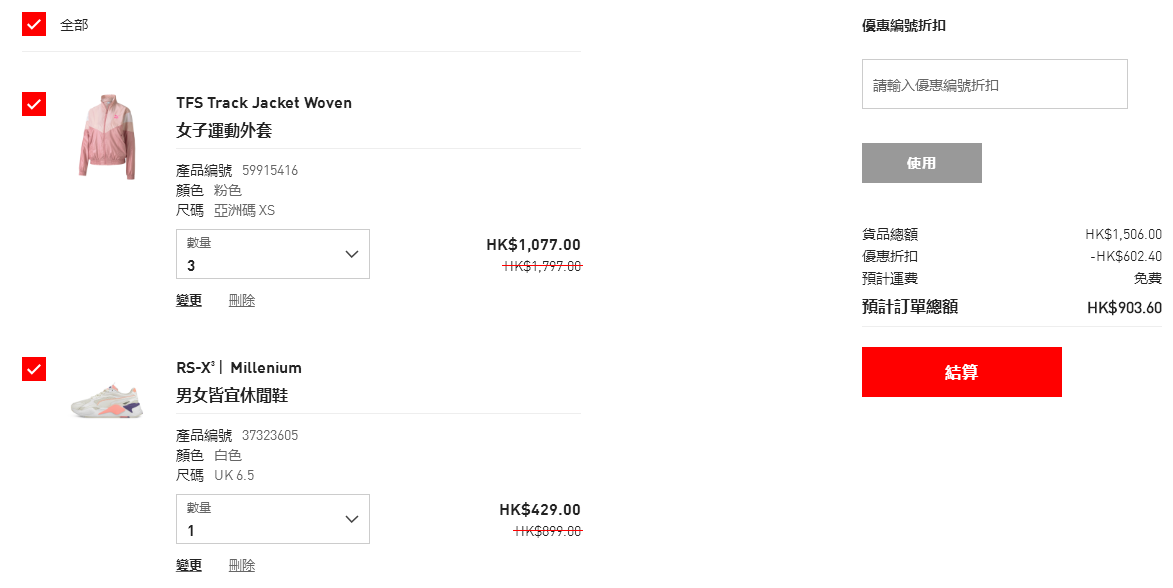Click chevron arrow in sneaker quantity box

point(352,519)
